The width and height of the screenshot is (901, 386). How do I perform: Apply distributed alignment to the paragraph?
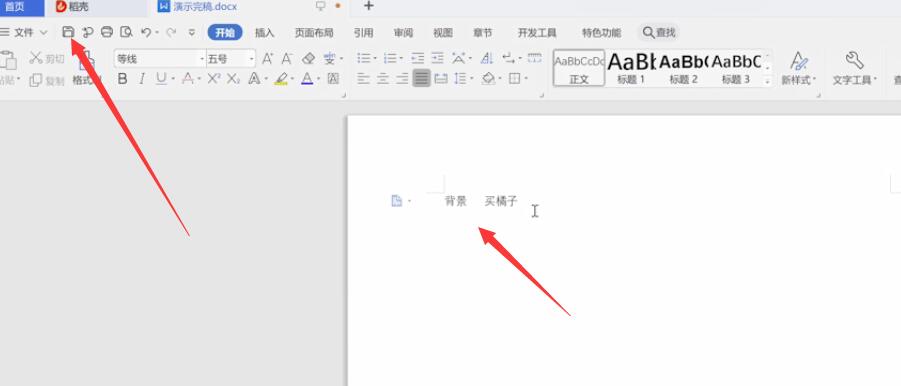pyautogui.click(x=441, y=79)
